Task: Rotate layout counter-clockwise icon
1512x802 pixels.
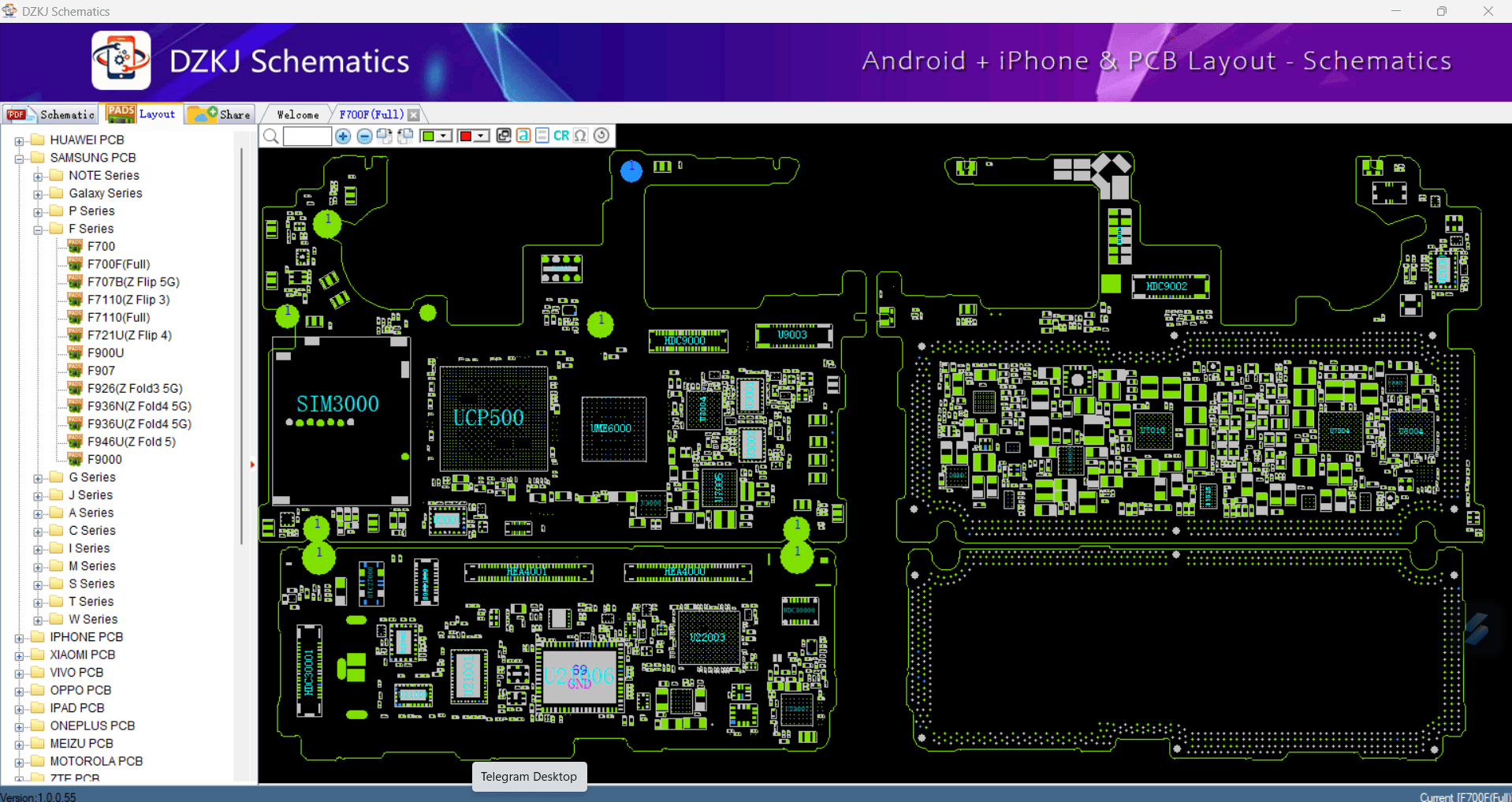Action: point(405,136)
